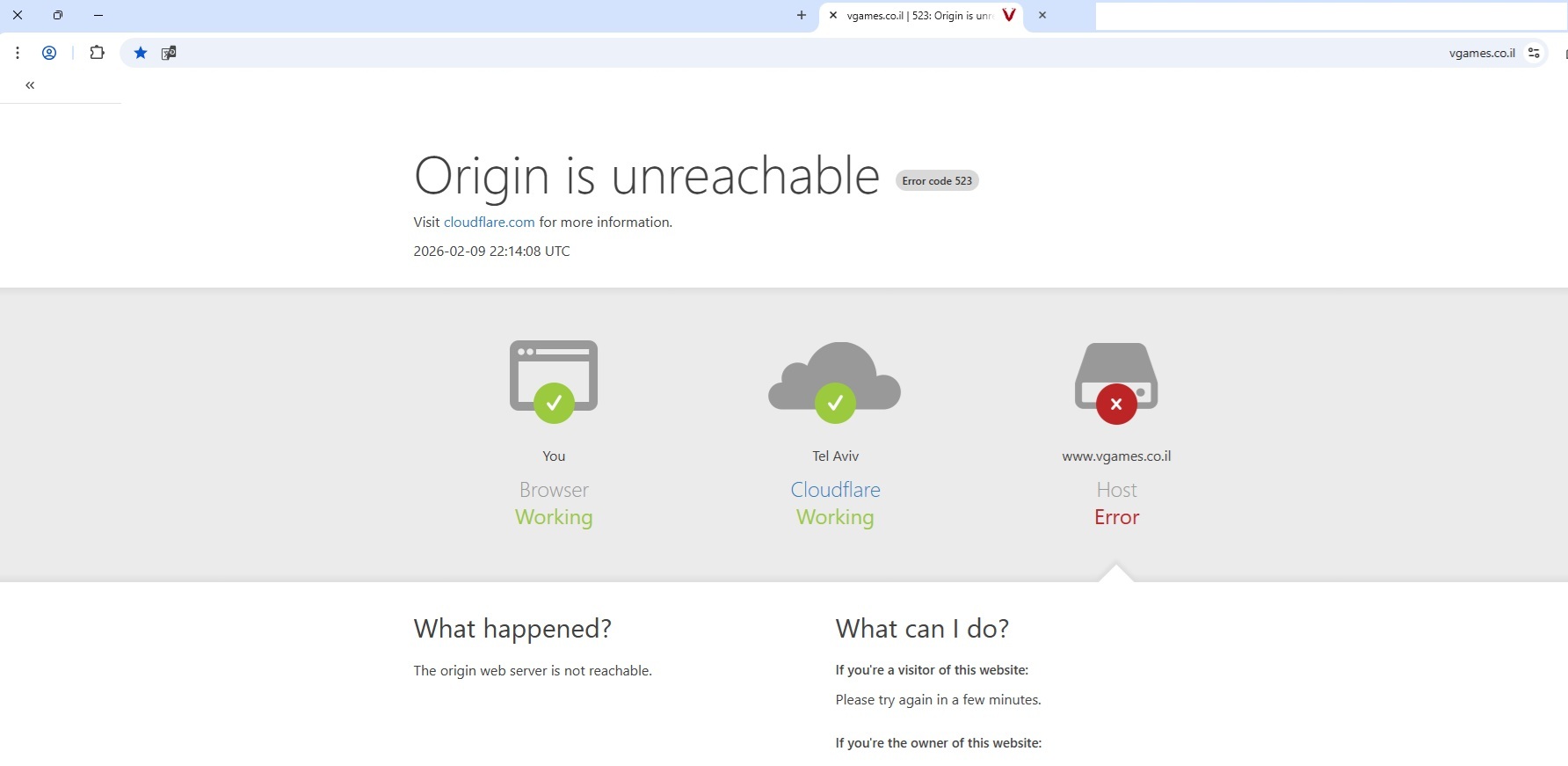Close the vgames.co.il tab

coord(833,15)
